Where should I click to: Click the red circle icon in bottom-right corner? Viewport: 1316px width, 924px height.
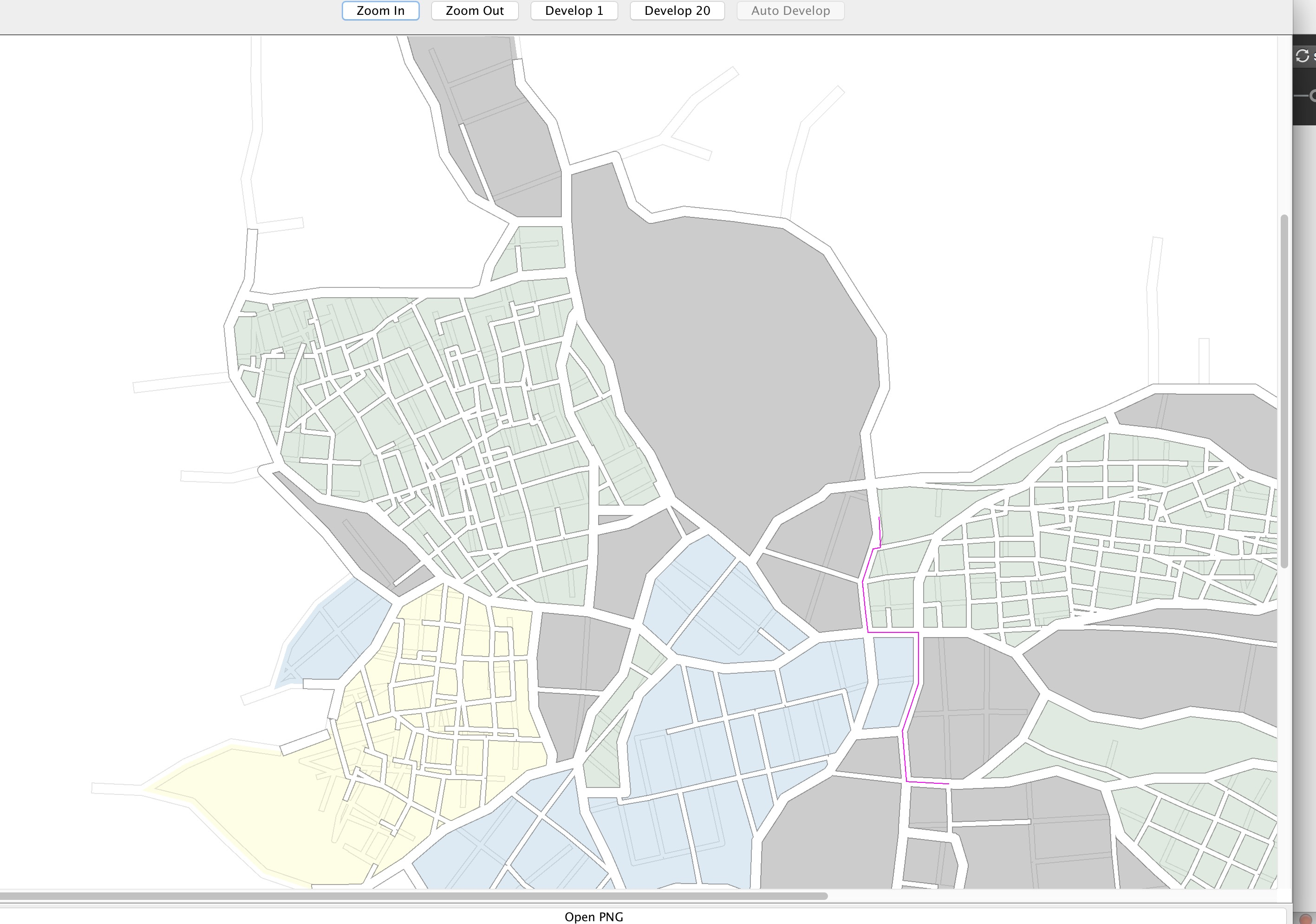pos(1305,919)
